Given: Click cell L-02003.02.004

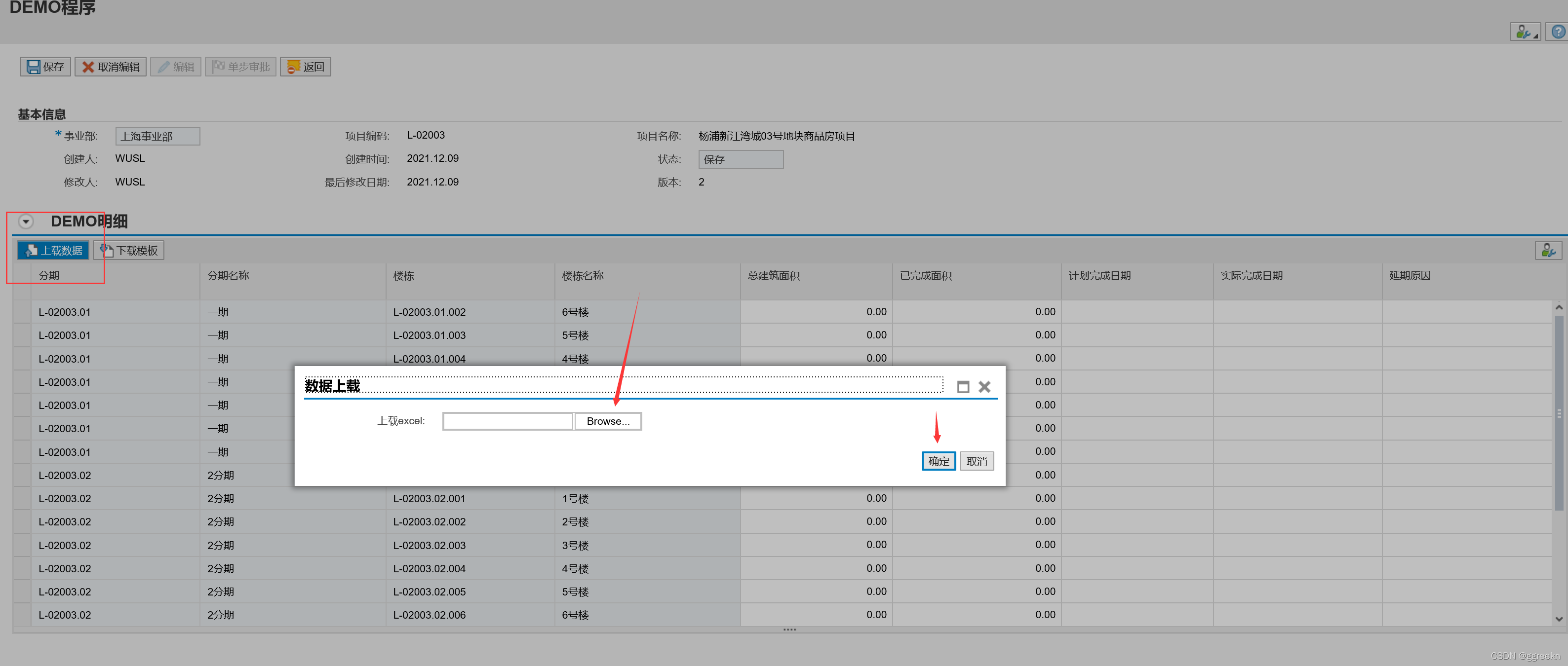Looking at the screenshot, I should click(470, 568).
